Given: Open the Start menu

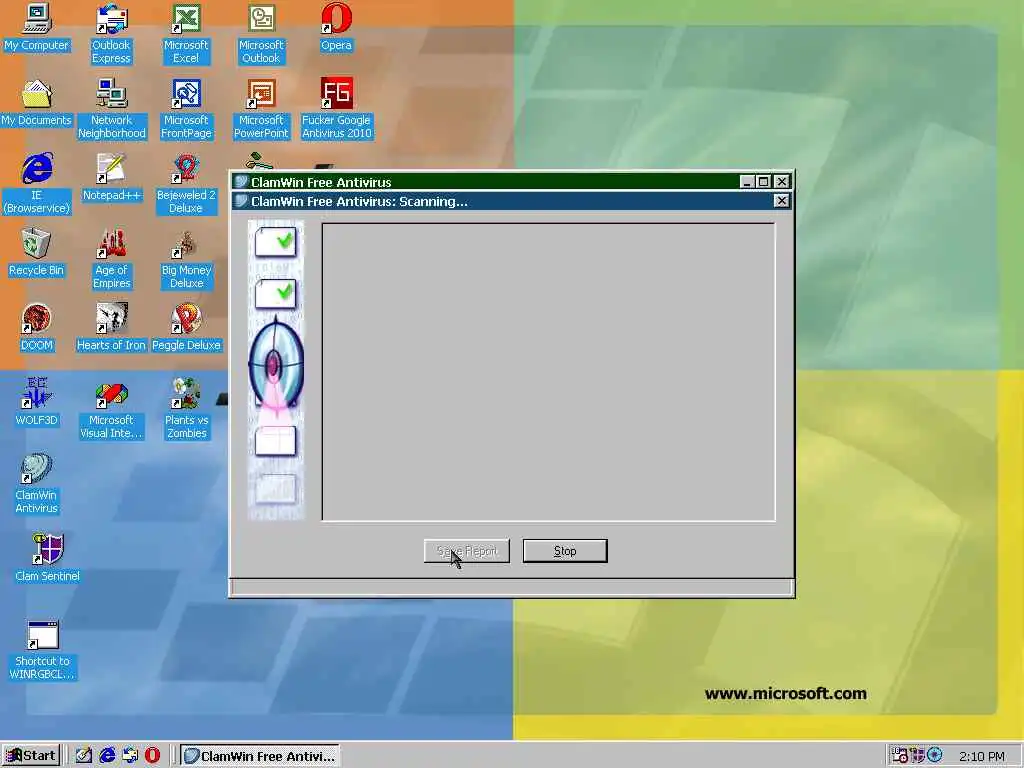Looking at the screenshot, I should [x=31, y=756].
